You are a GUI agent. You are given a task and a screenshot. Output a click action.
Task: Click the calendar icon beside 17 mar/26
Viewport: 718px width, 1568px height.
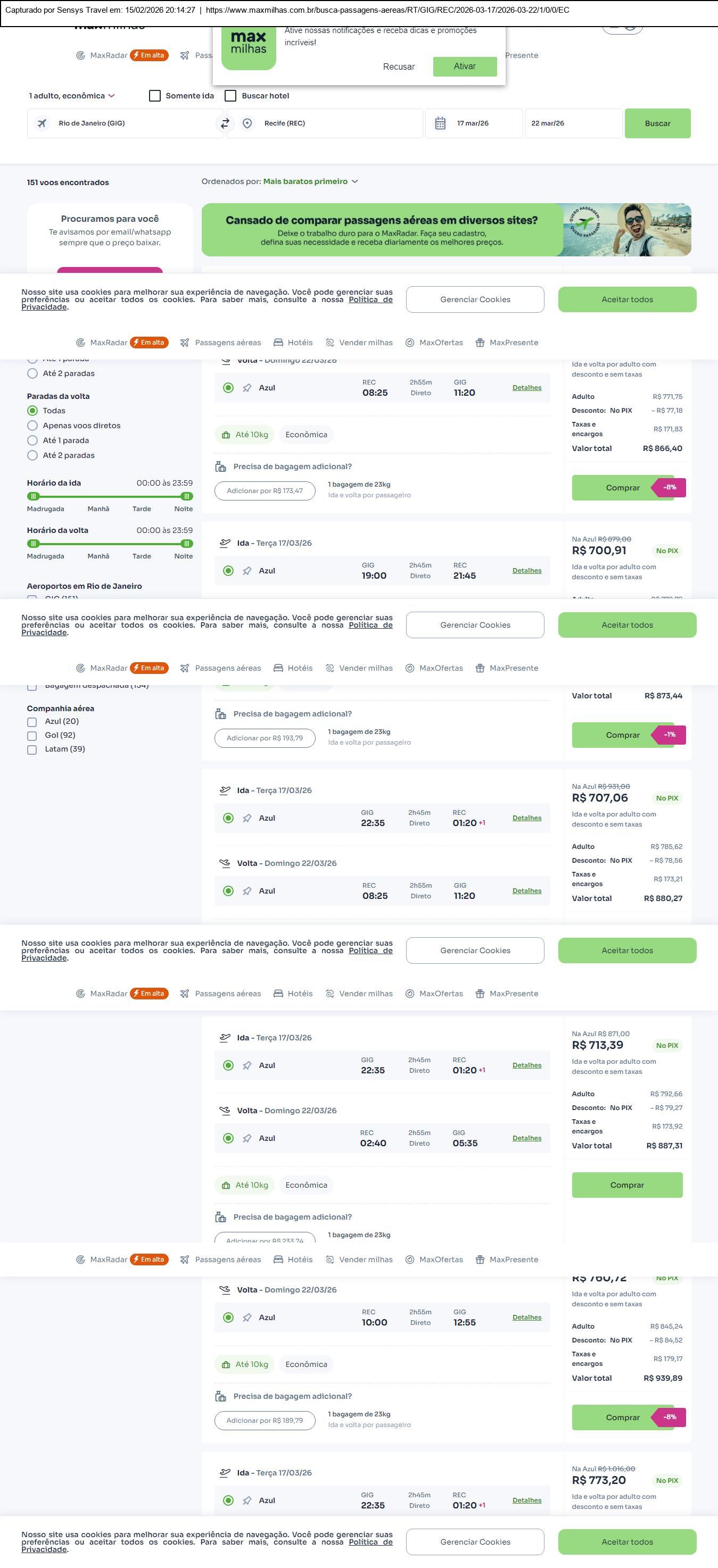pos(440,123)
